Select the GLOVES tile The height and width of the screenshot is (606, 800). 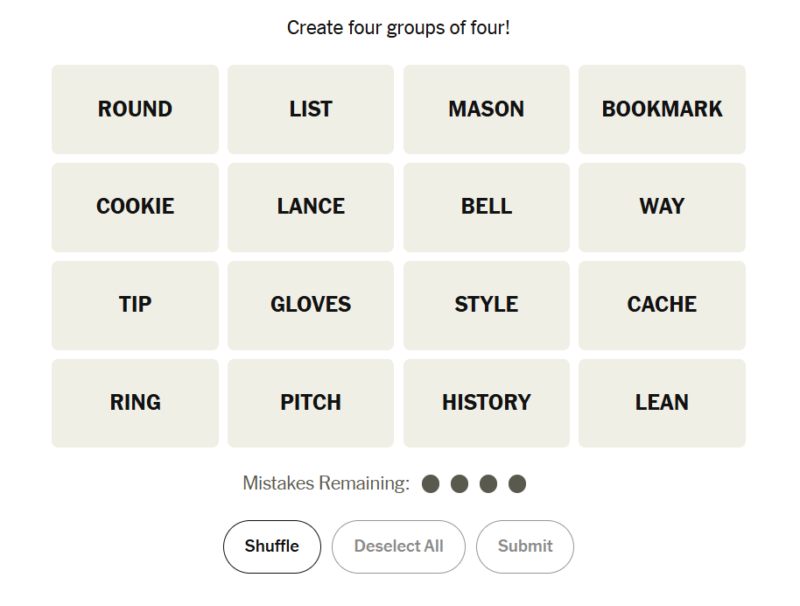310,305
